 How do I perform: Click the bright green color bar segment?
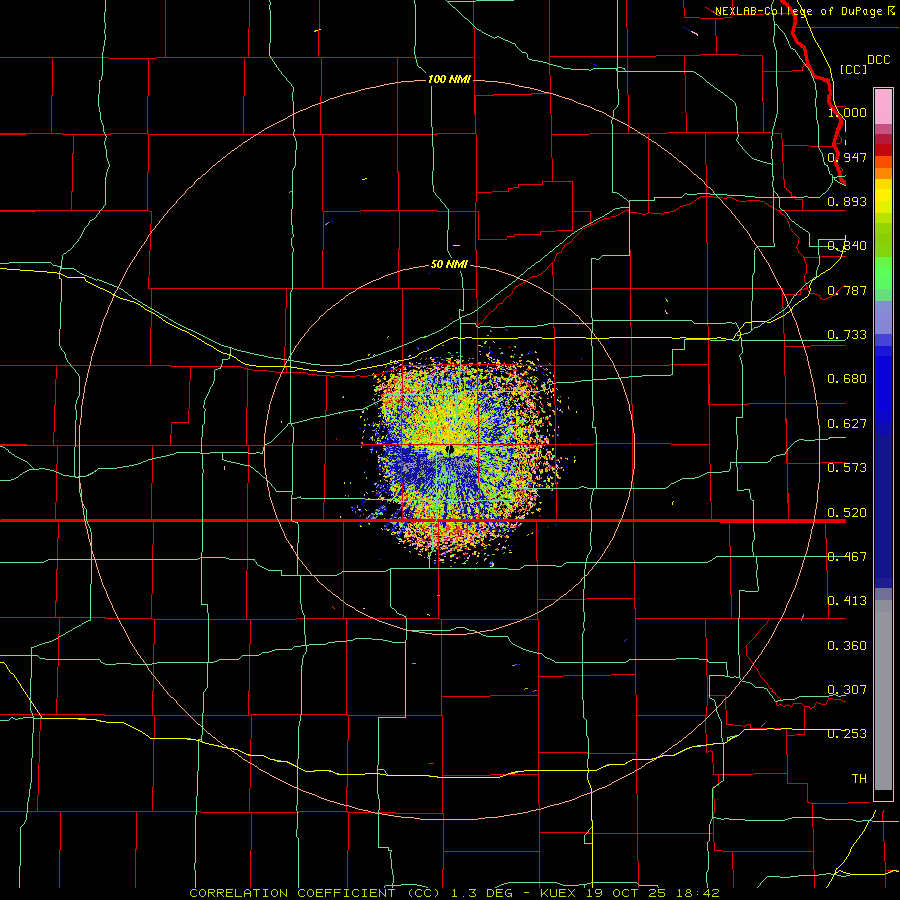click(x=883, y=273)
